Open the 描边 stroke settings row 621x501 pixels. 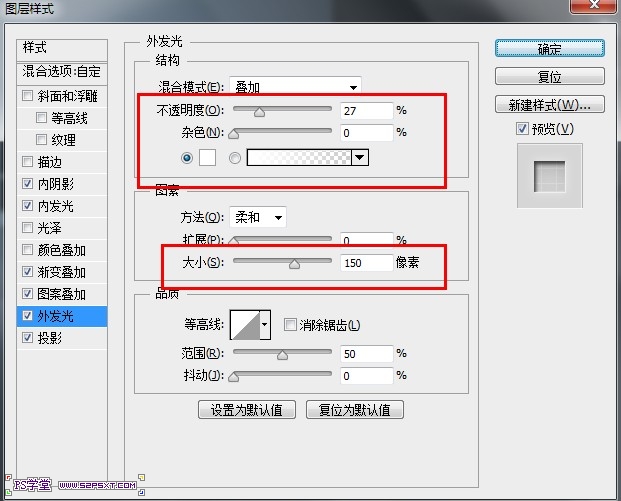point(62,162)
